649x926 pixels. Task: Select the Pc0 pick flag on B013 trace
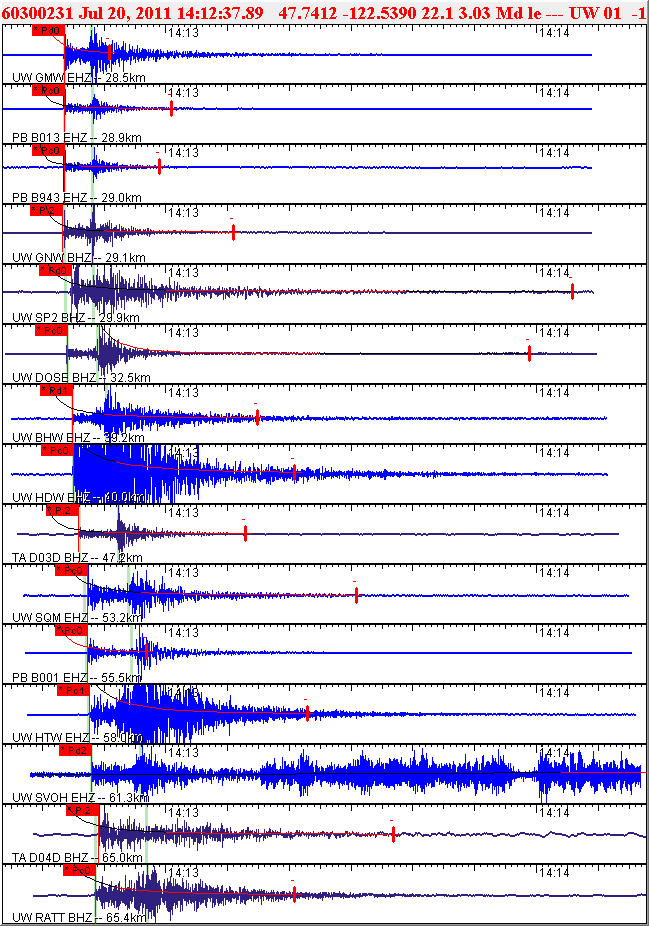click(48, 90)
